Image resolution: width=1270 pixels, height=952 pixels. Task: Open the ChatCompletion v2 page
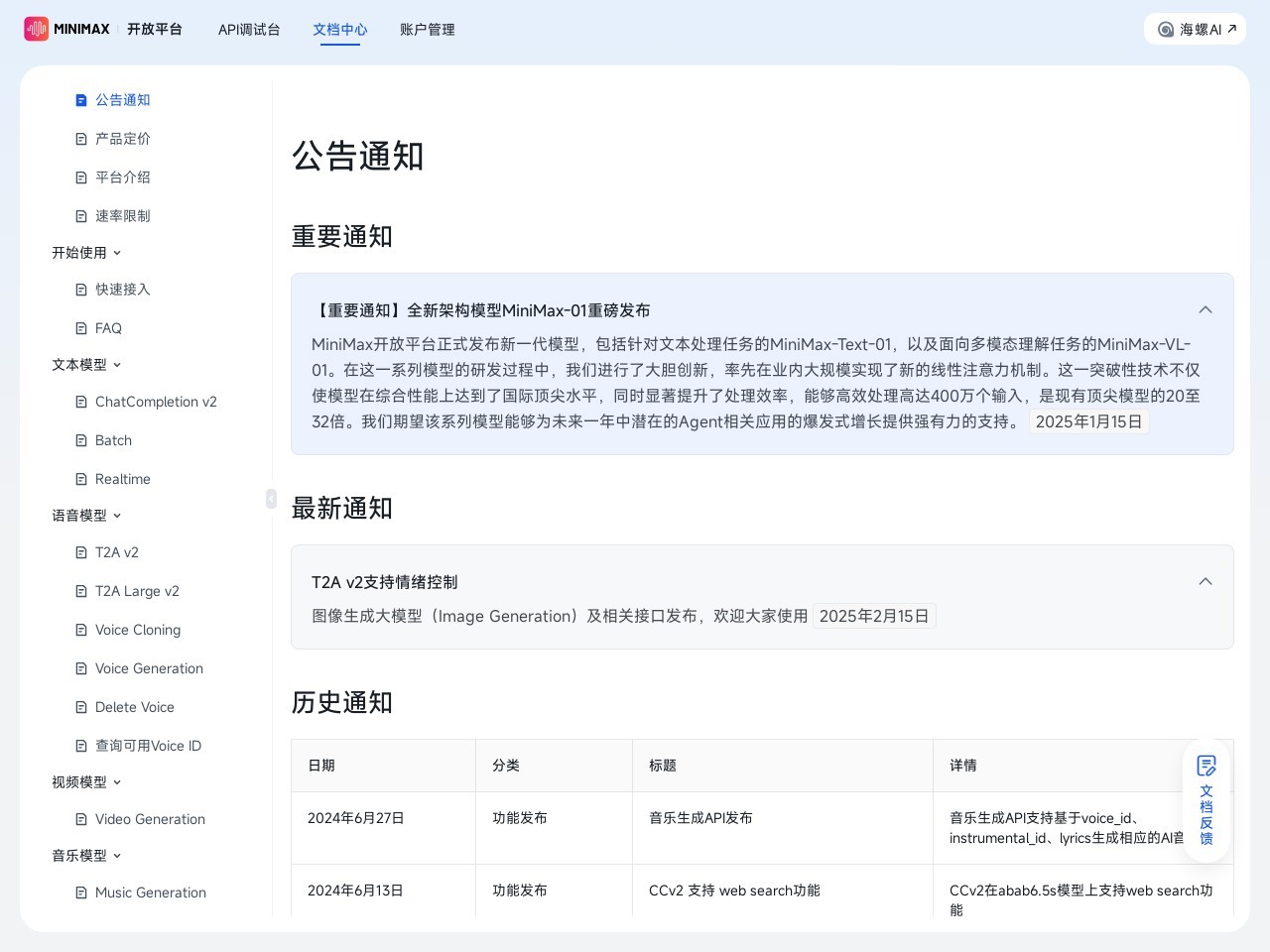[x=156, y=402]
